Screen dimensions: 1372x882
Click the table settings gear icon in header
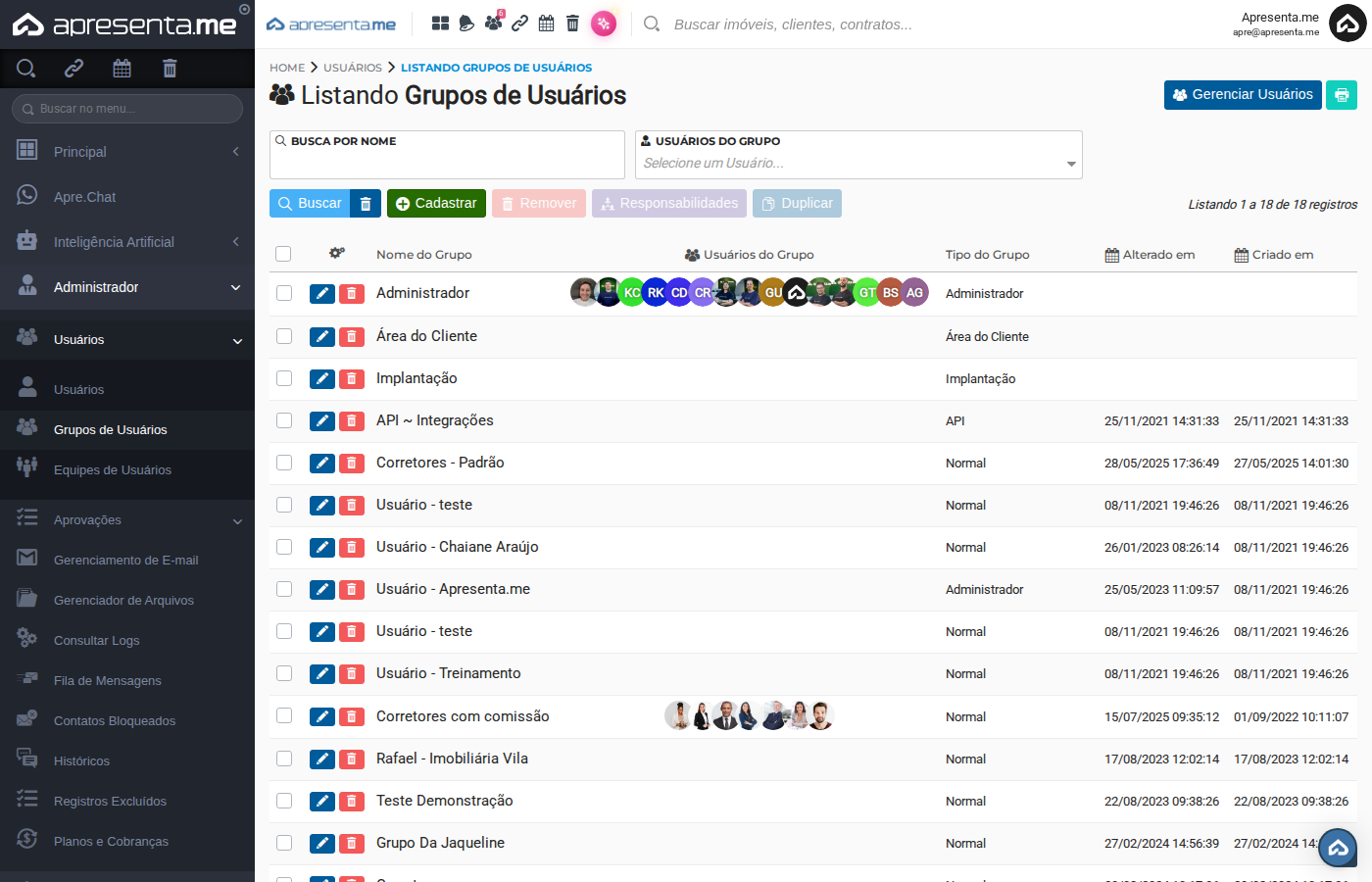(337, 254)
